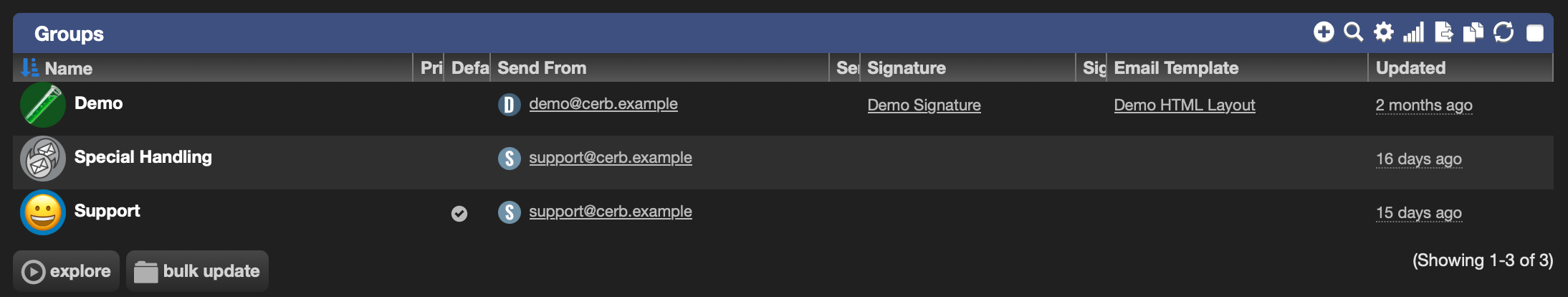Click the Email Template column header
This screenshot has width=1568, height=297.
coord(1176,68)
